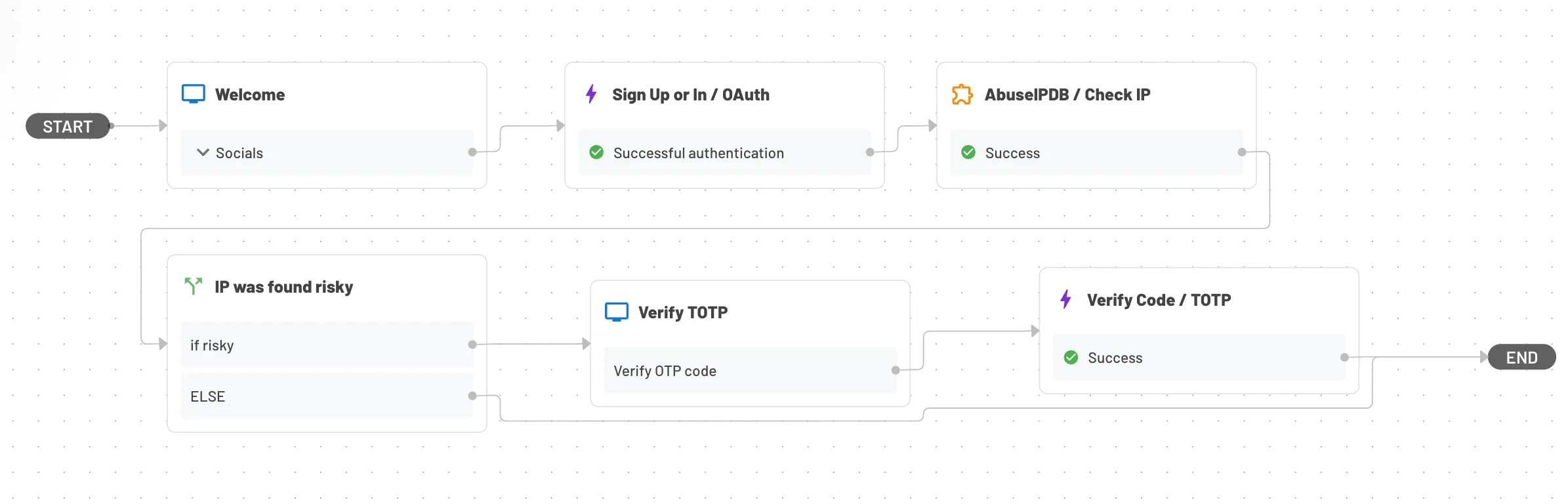The image size is (1568, 504).
Task: Select the AbuseIPDB / Check IP node header
Action: point(1067,94)
